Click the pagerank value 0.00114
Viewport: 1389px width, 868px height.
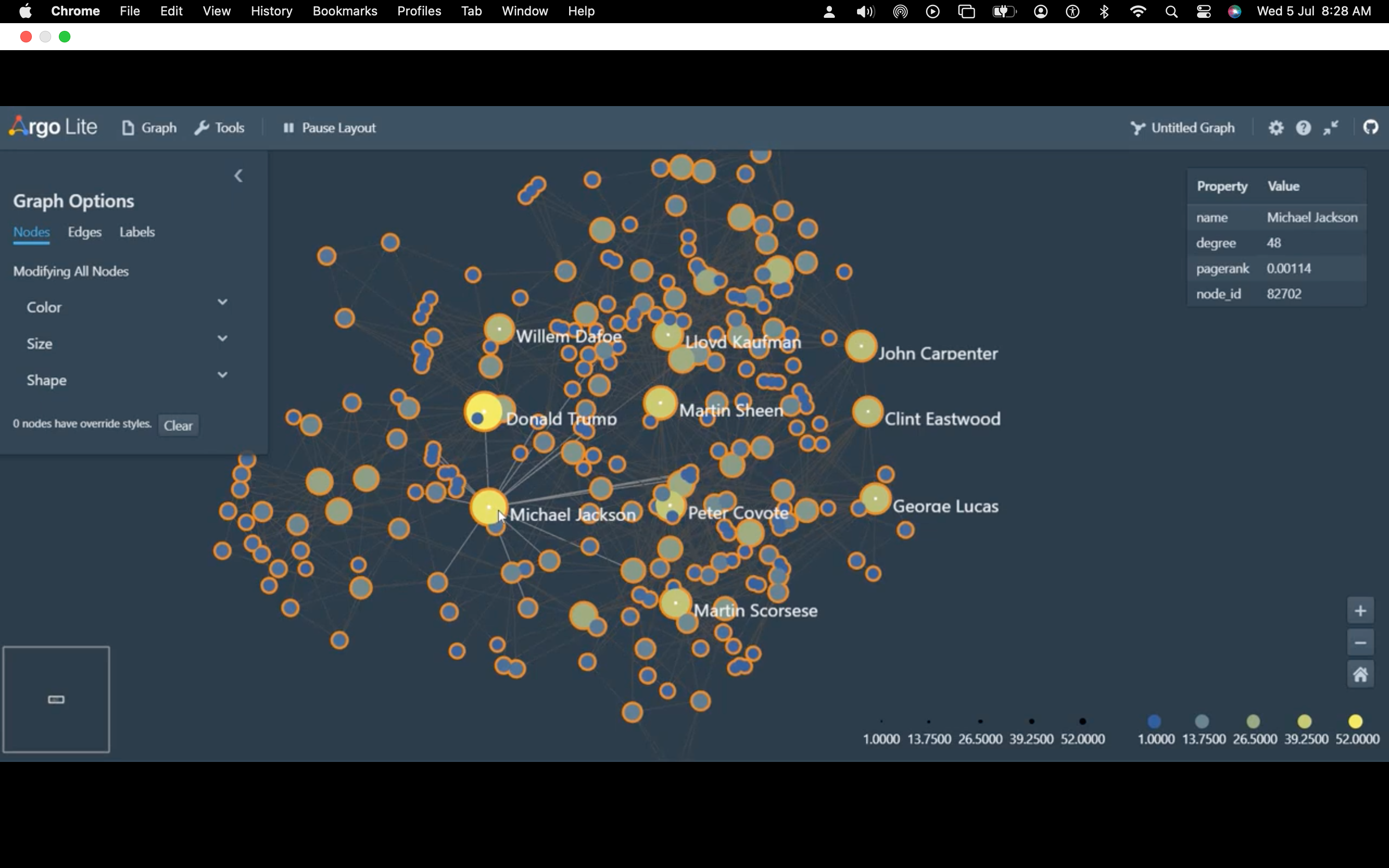(x=1289, y=268)
